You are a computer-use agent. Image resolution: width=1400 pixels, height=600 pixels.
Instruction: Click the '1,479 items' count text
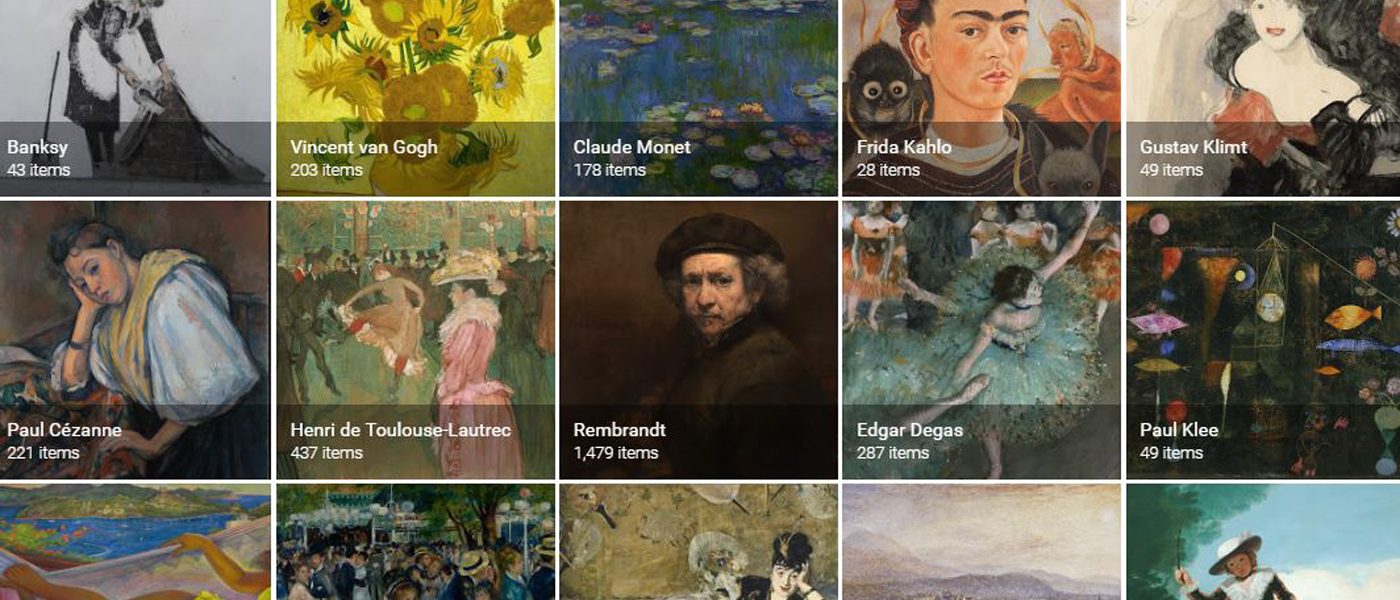616,453
